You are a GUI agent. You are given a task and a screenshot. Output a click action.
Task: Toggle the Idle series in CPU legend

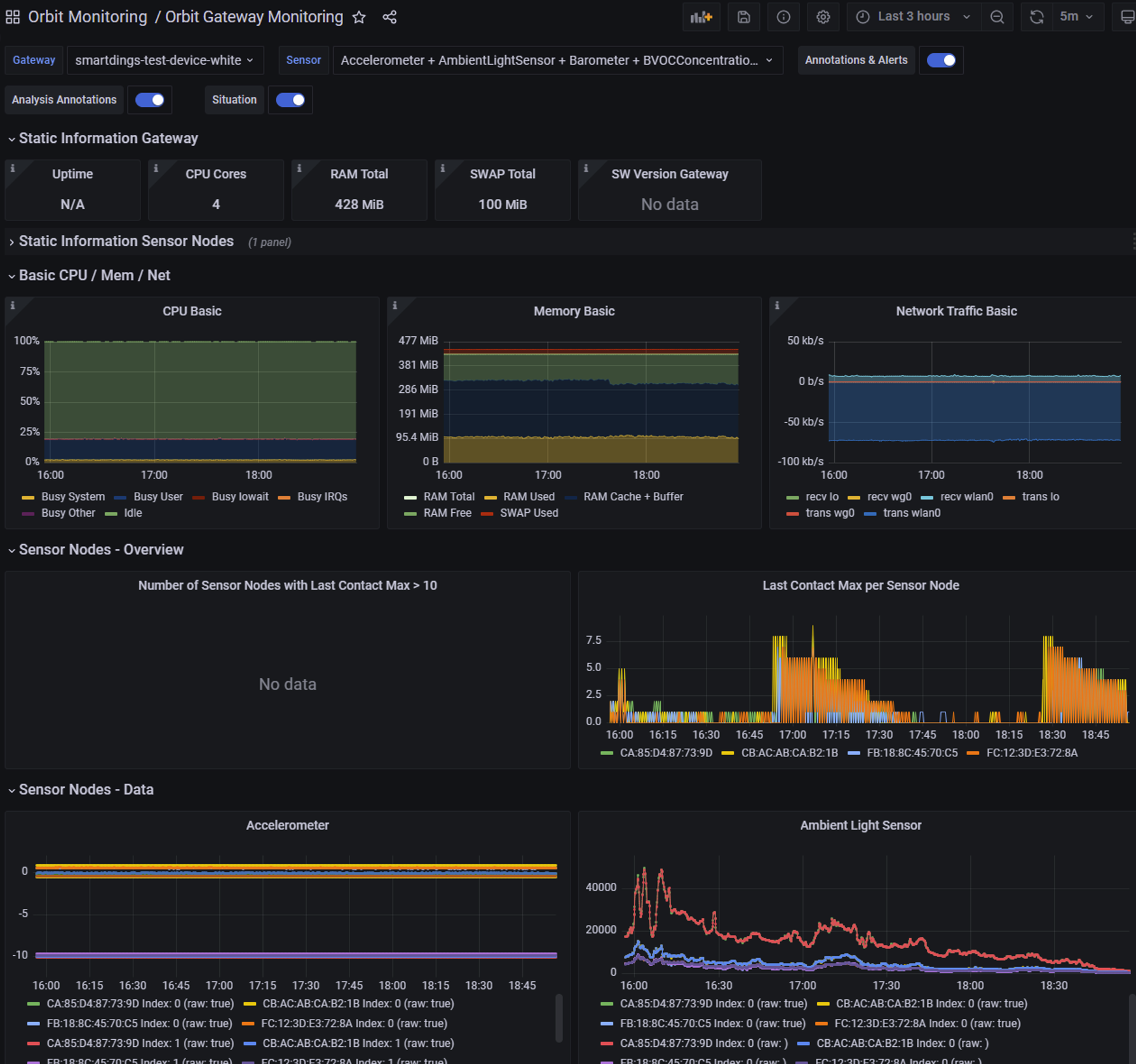point(133,513)
